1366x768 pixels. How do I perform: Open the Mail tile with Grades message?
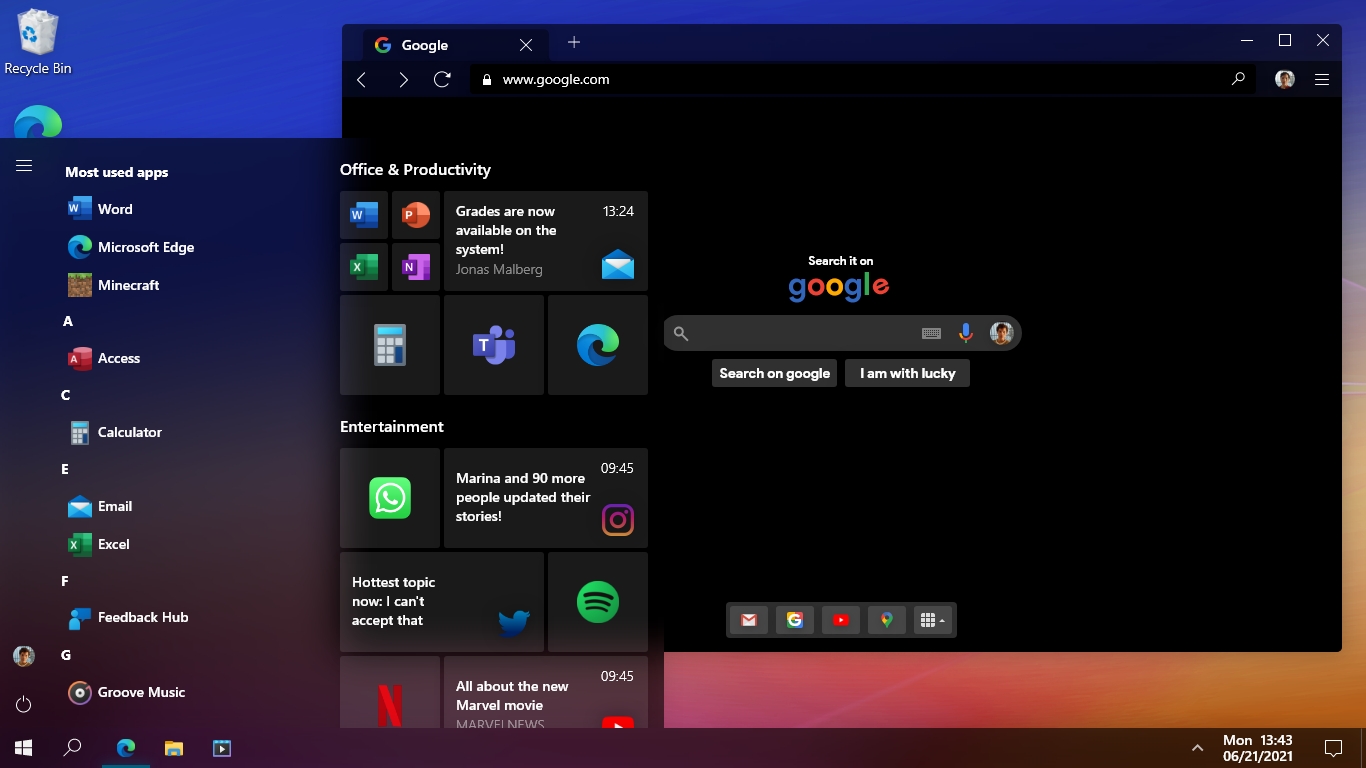(x=546, y=241)
